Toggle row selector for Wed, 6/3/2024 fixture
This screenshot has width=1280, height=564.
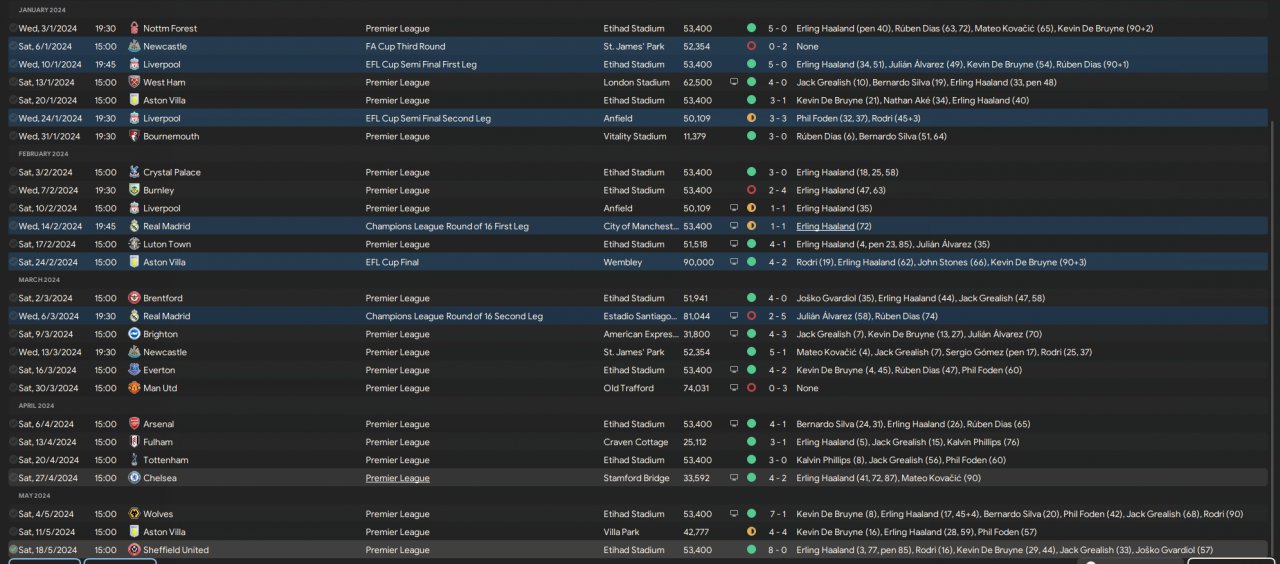point(14,316)
